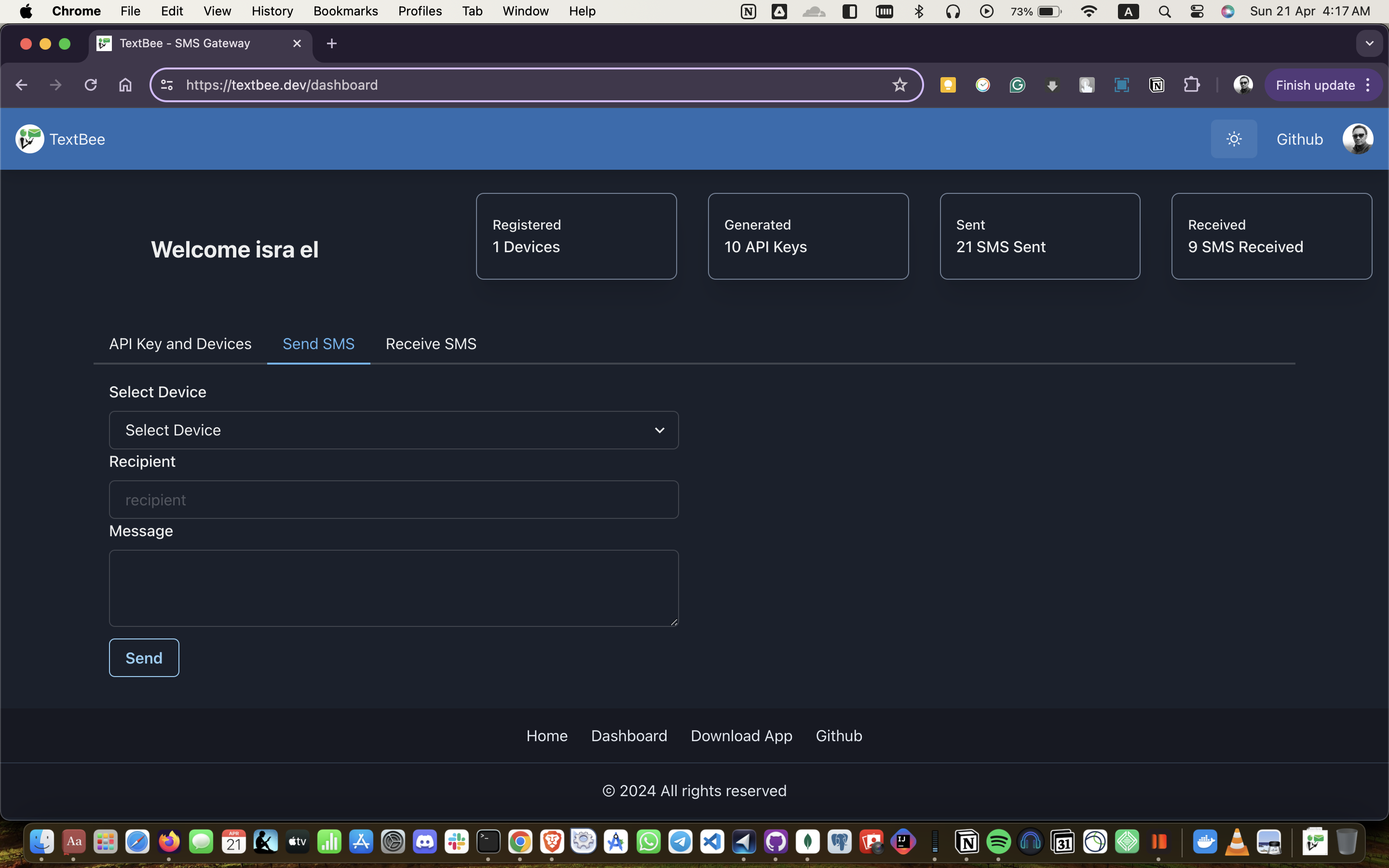Reload the page
This screenshot has width=1389, height=868.
click(91, 85)
